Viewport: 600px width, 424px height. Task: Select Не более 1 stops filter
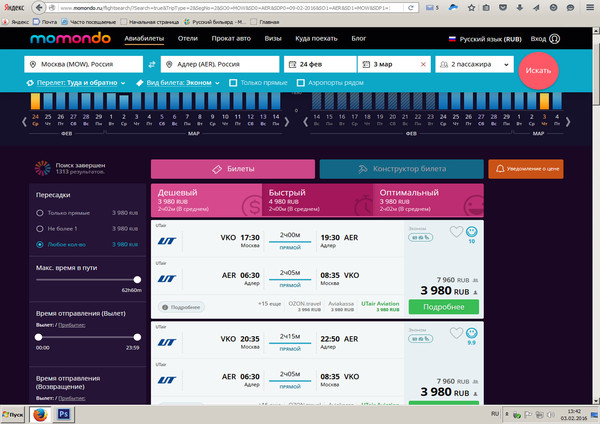coord(40,228)
